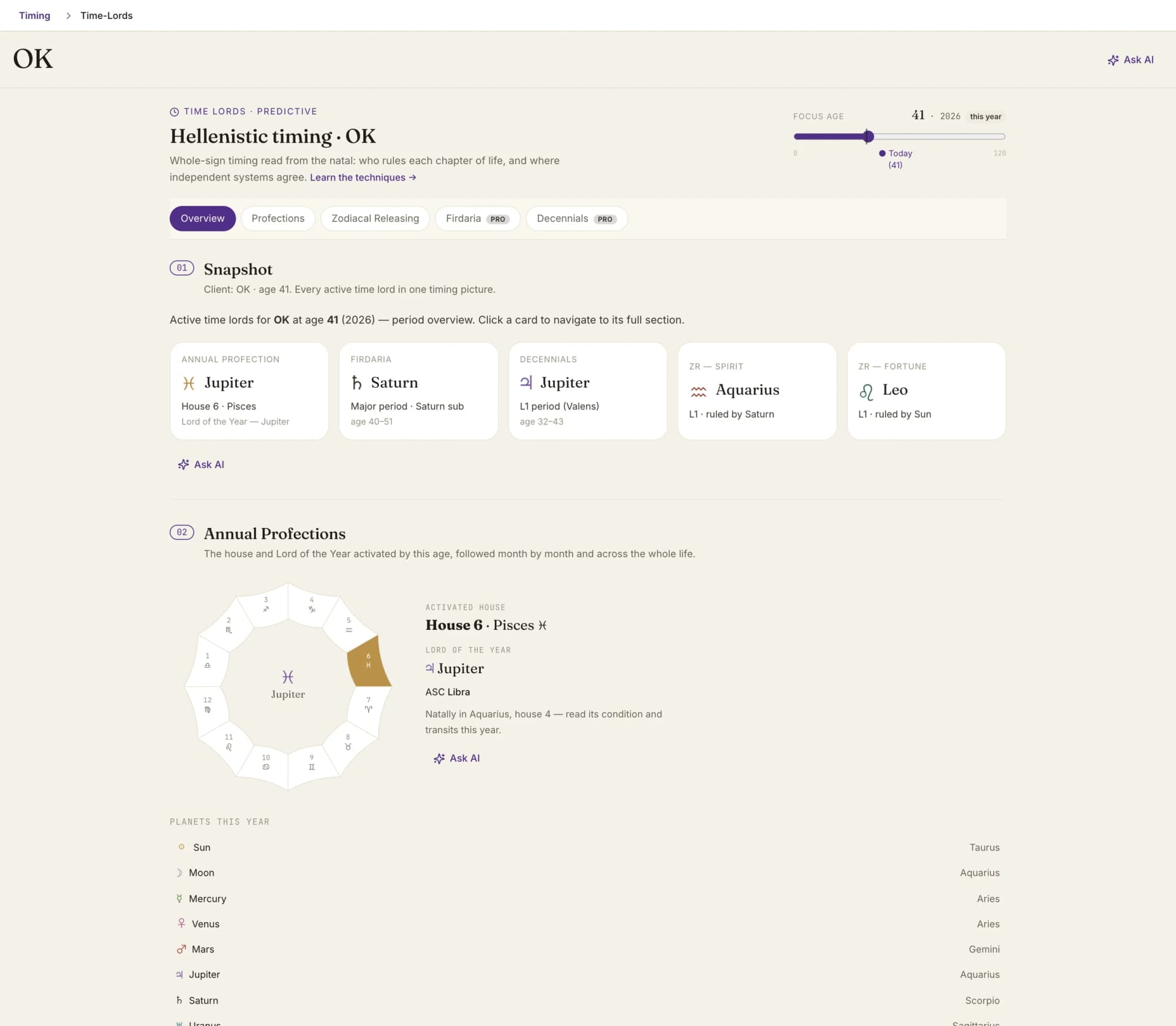Click Gemini value in the Mars row
The image size is (1176, 1026).
pos(984,949)
